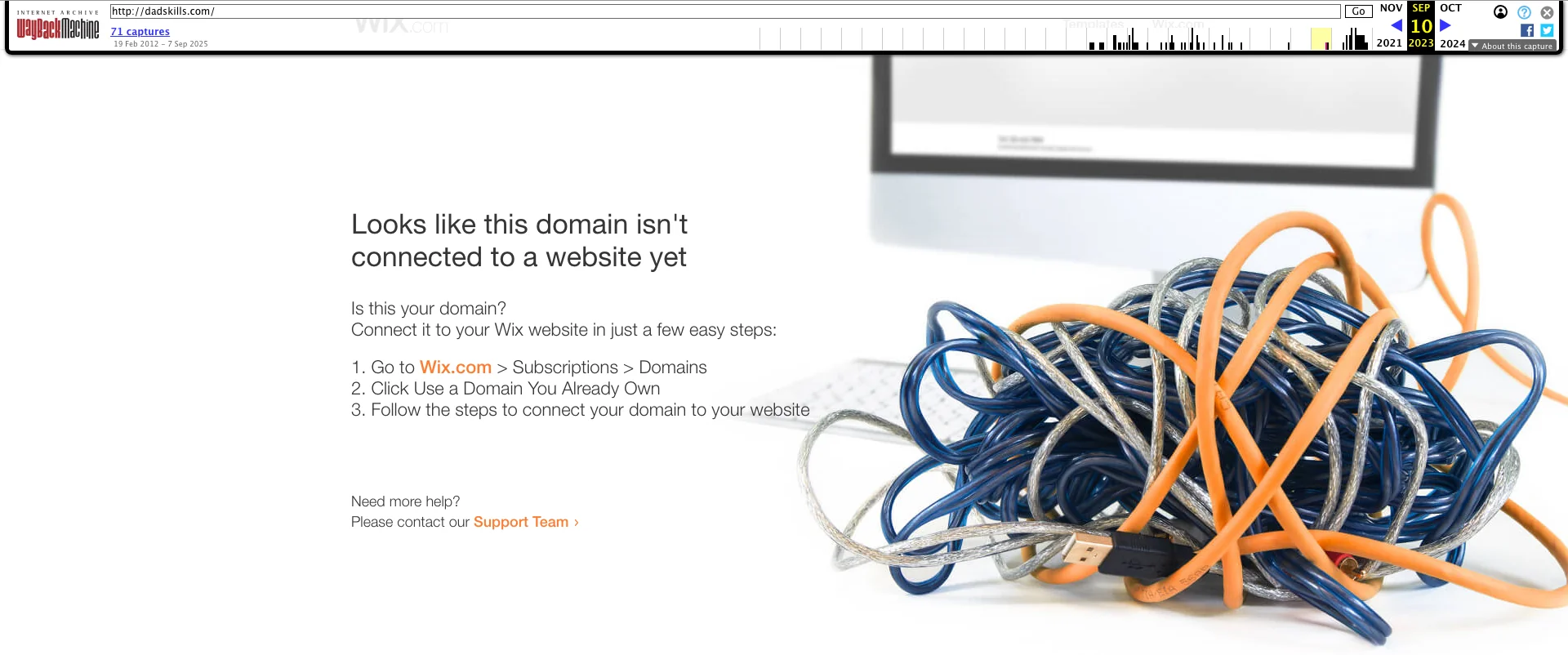This screenshot has height=655, width=1568.
Task: Open the Support Team link
Action: click(x=521, y=522)
